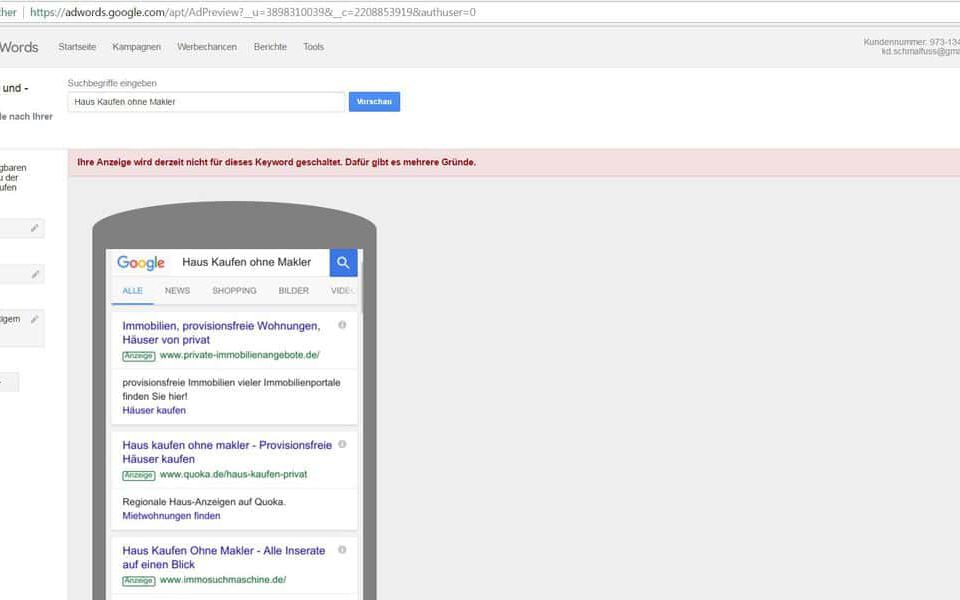
Task: Click info icon beside Immobilien provisionsfreie Wohnungen ad
Action: pyautogui.click(x=342, y=325)
